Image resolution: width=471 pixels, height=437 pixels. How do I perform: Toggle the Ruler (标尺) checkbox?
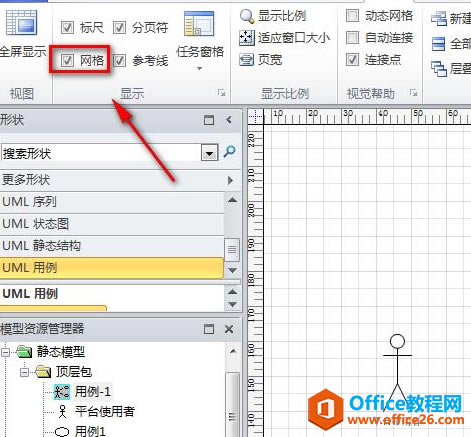coord(67,28)
